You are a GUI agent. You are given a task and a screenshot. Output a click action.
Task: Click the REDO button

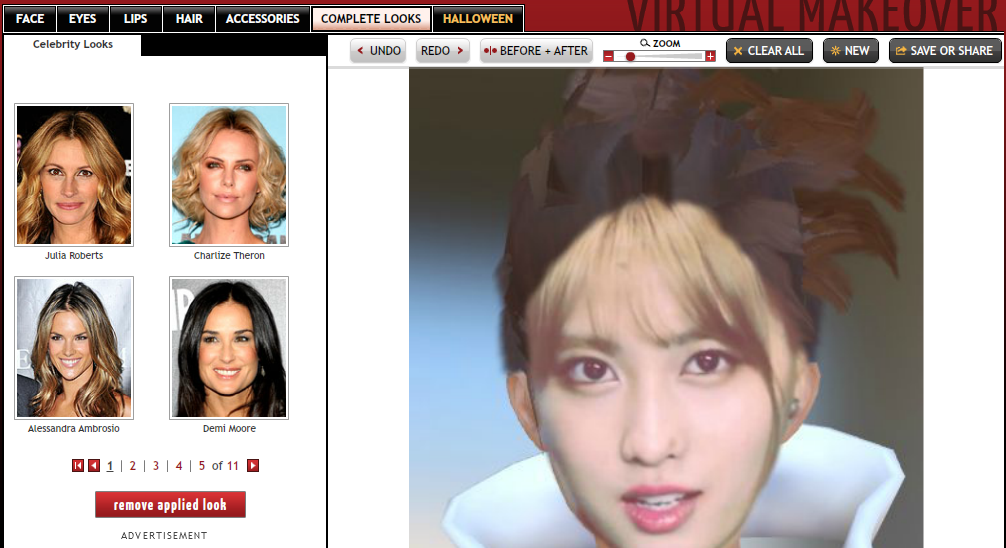tap(443, 51)
